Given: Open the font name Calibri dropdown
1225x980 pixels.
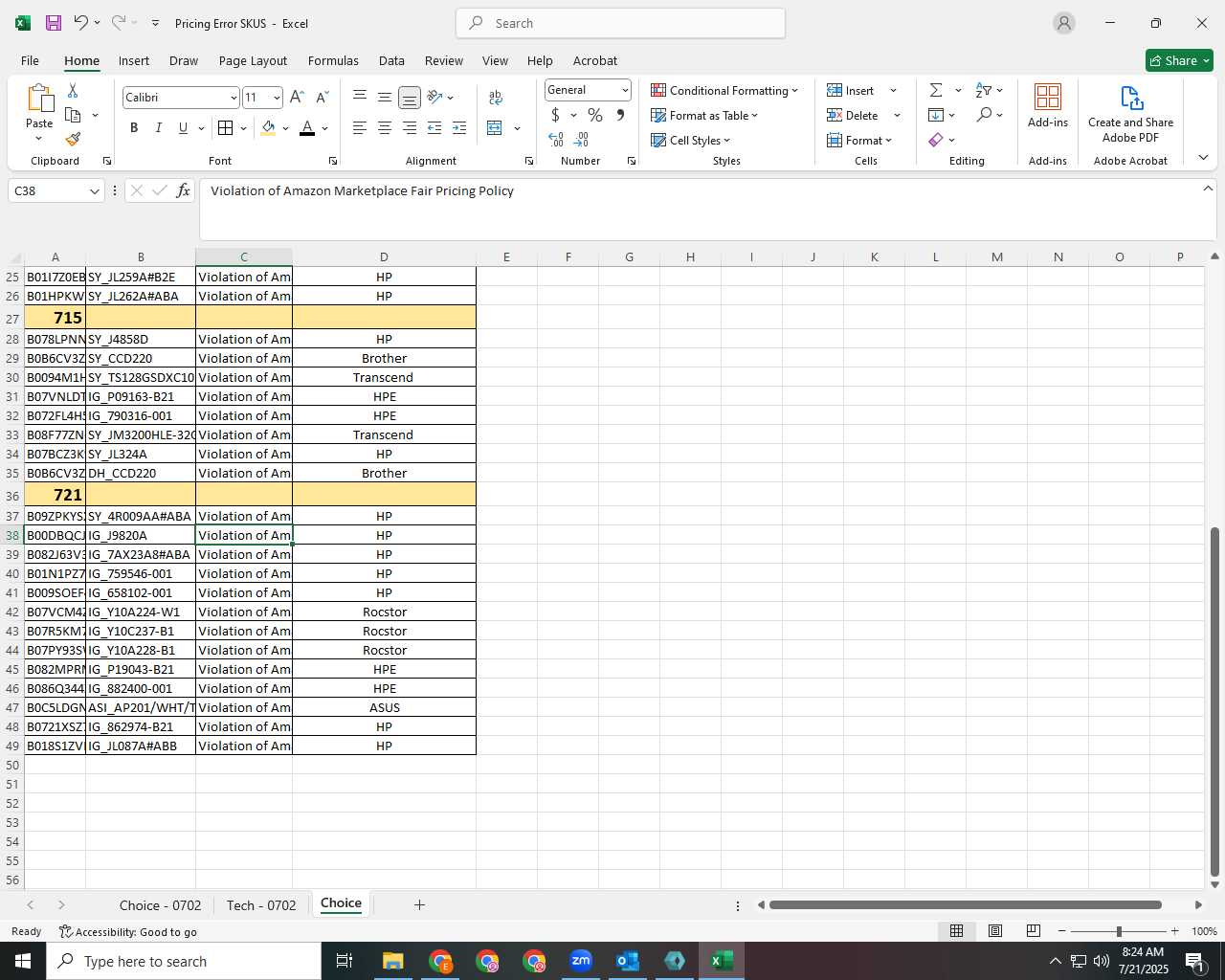Looking at the screenshot, I should tap(233, 98).
